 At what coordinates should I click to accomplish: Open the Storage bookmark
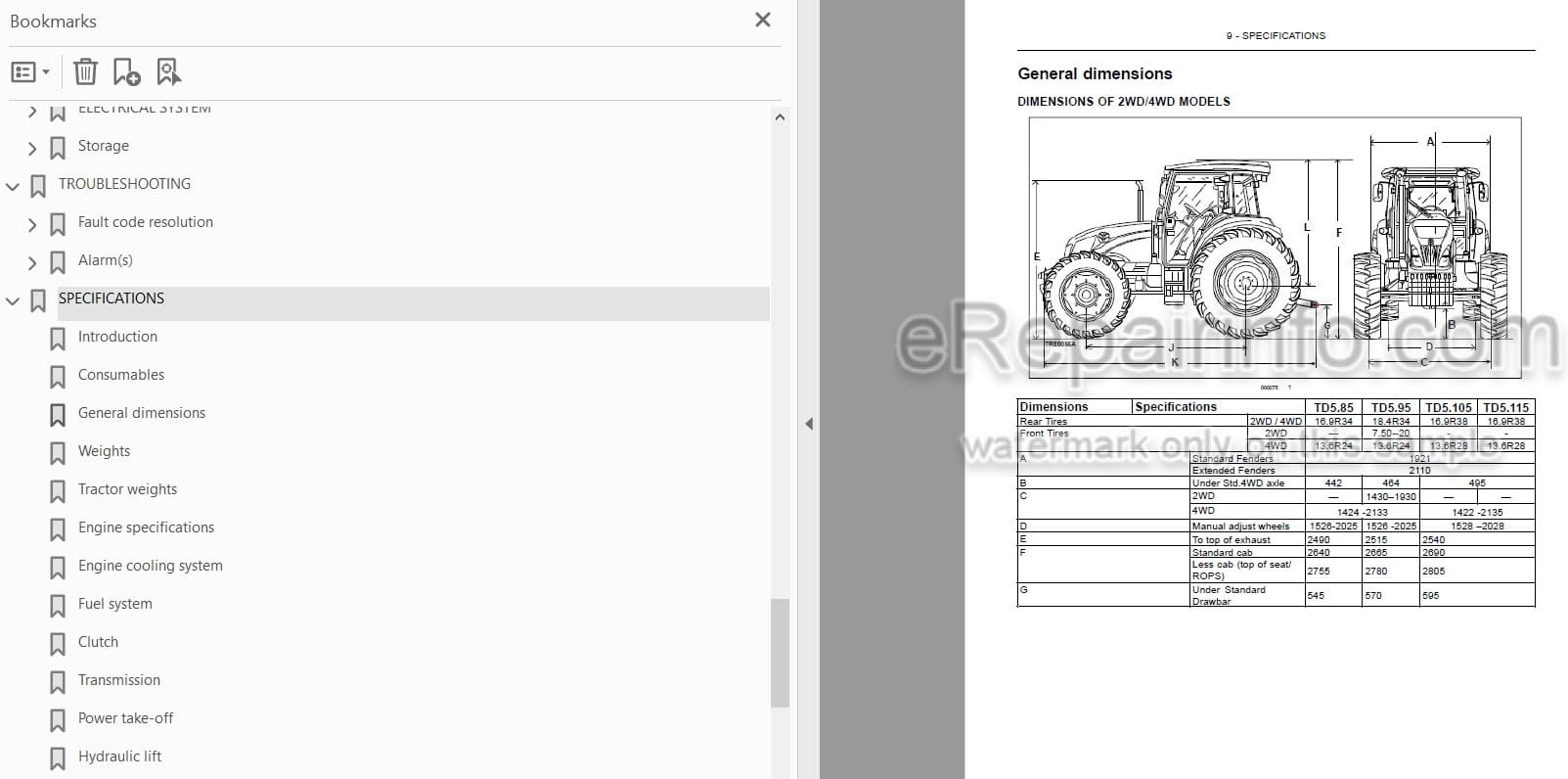[104, 146]
